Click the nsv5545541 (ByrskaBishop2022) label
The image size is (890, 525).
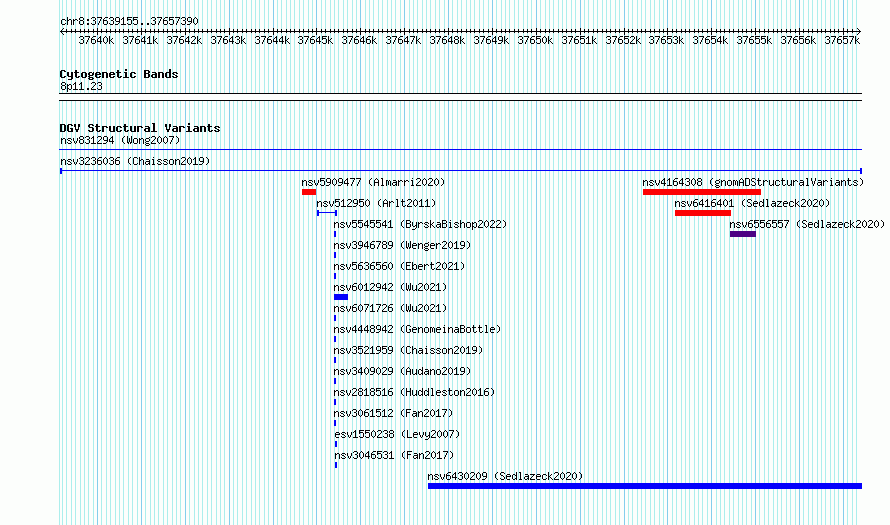tap(420, 224)
